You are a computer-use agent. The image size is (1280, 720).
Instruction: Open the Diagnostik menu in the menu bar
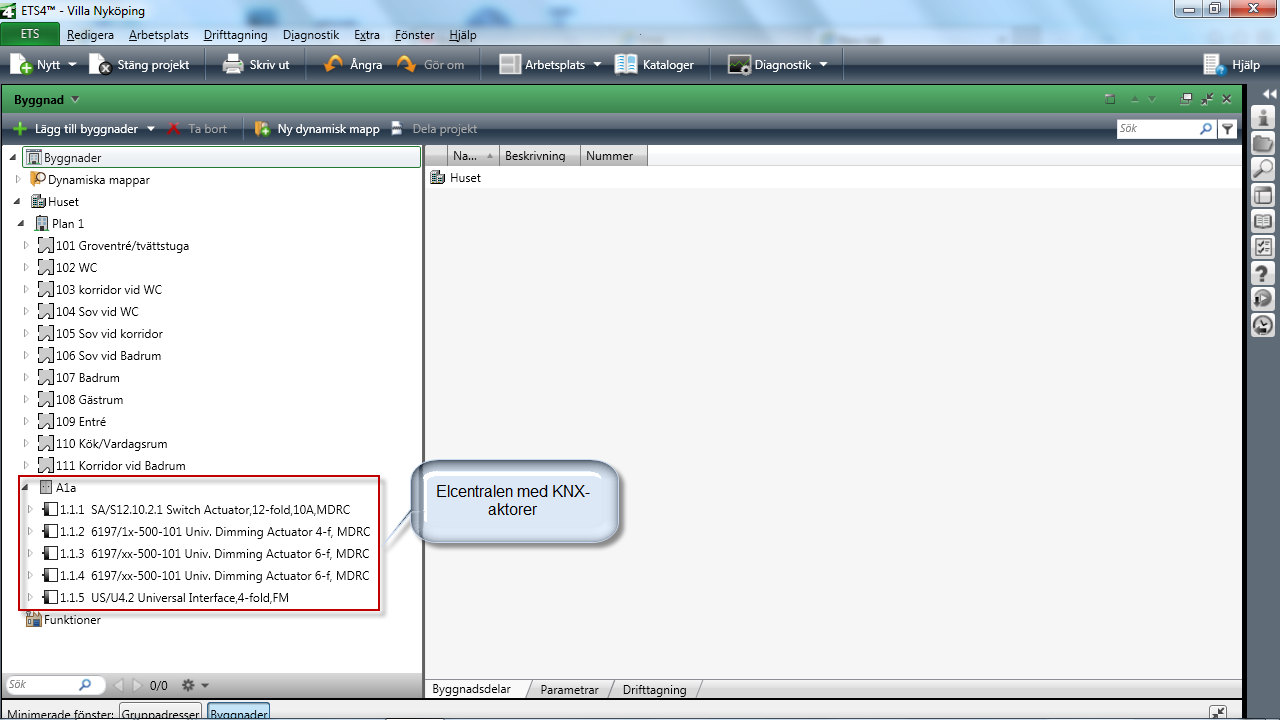click(x=311, y=35)
